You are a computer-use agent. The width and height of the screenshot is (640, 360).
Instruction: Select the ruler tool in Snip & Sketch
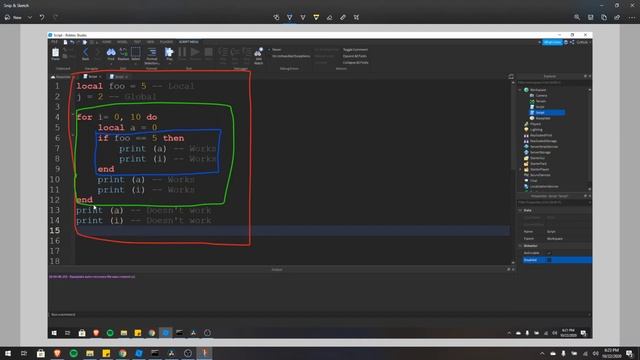[x=343, y=17]
